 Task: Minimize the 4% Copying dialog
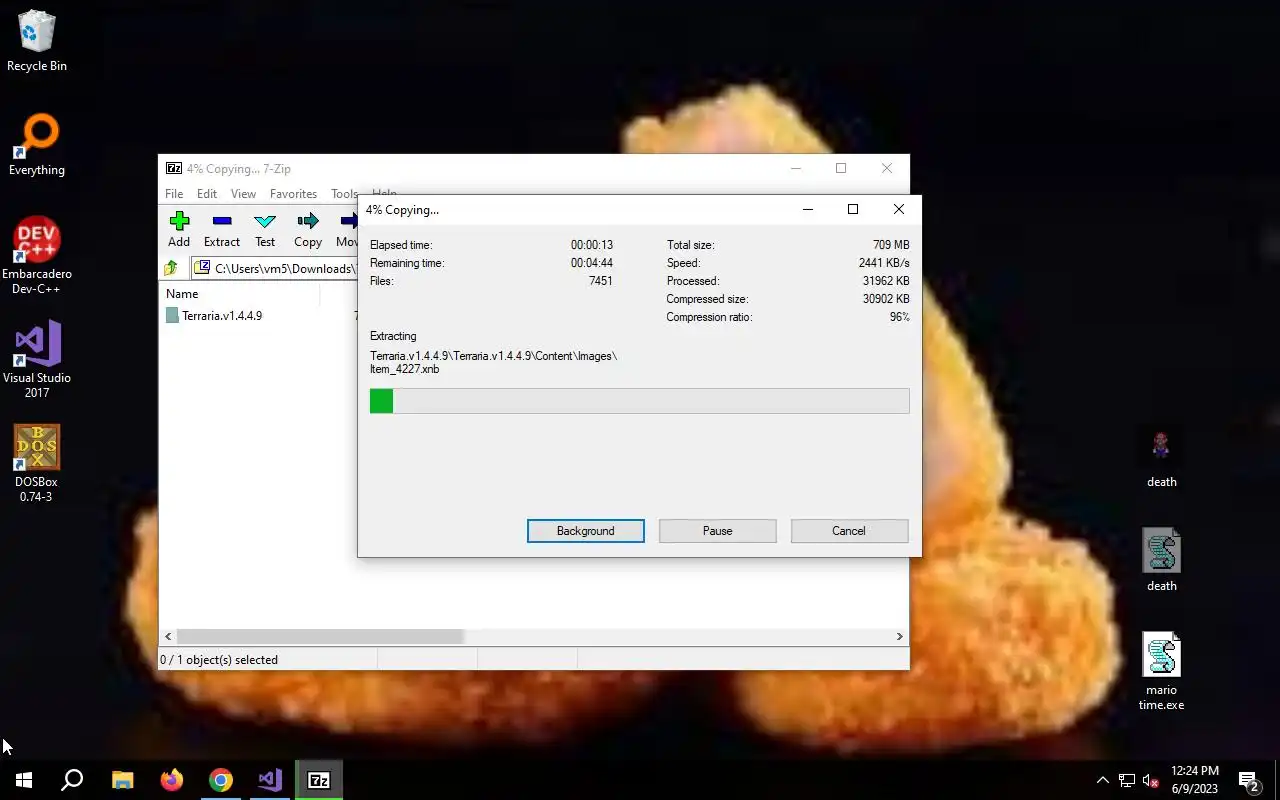click(x=808, y=209)
